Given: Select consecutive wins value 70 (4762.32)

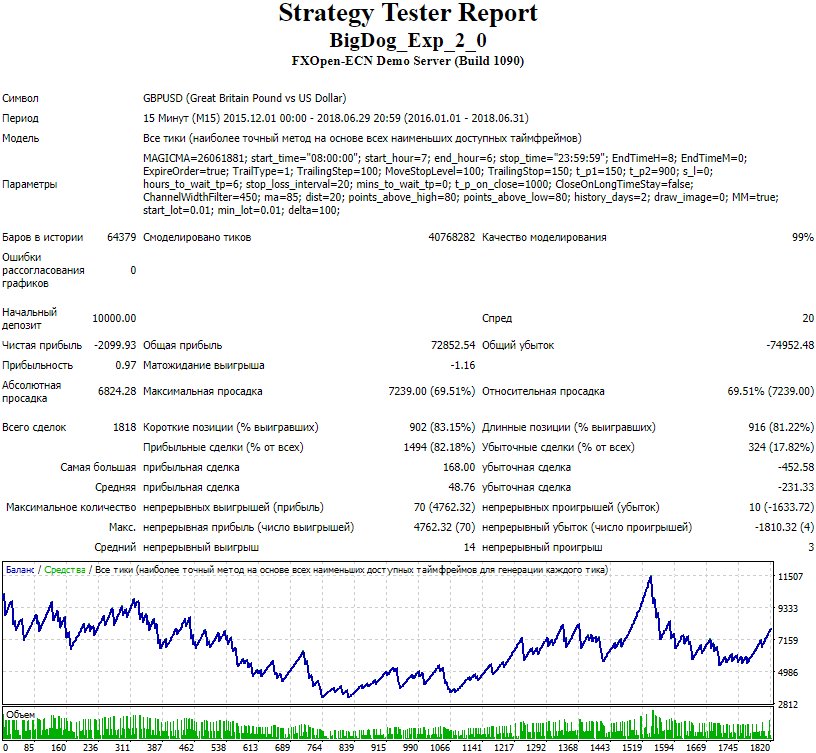Looking at the screenshot, I should point(444,507).
